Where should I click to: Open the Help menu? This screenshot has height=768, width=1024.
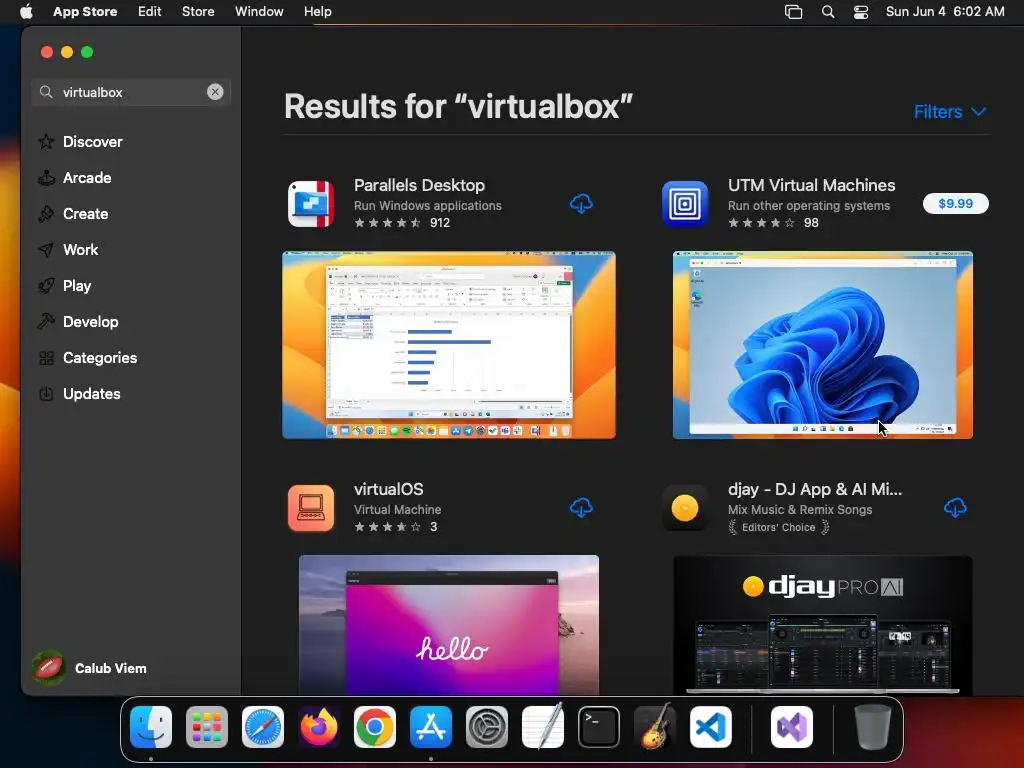coord(317,12)
